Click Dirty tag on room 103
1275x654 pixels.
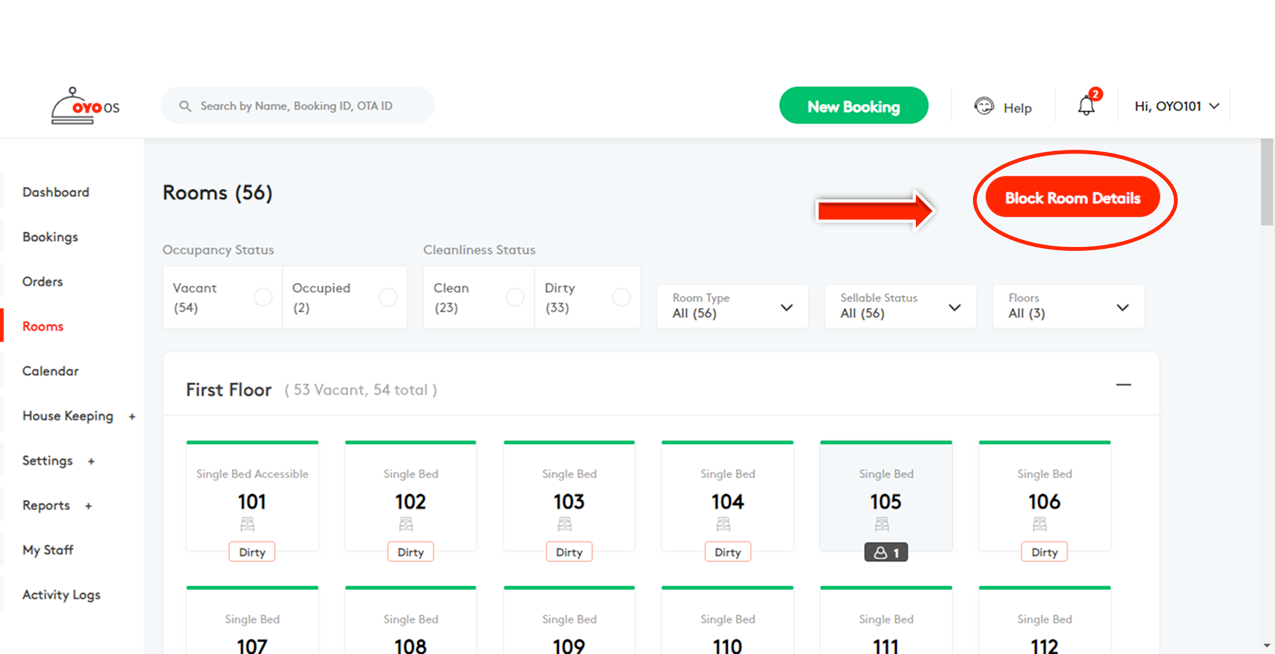coord(569,552)
